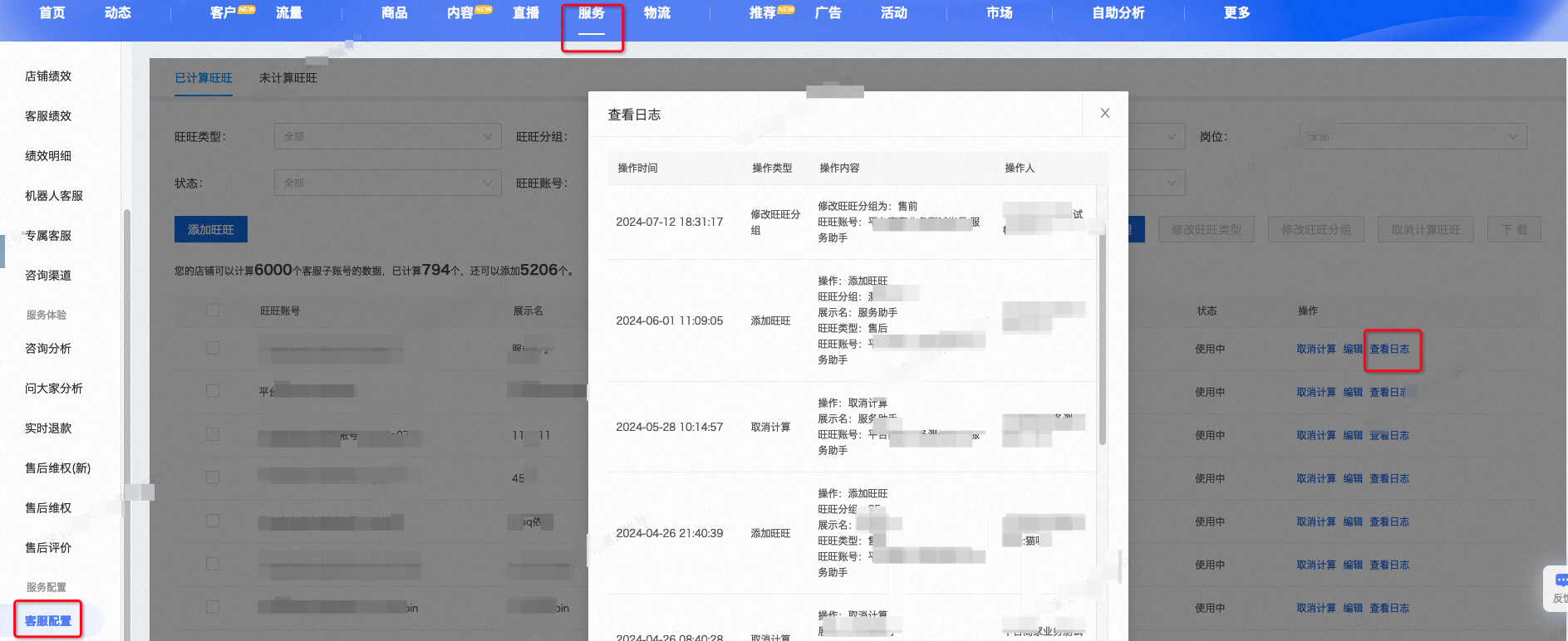This screenshot has height=641, width=1568.
Task: Open 实时退款 in the sidebar
Action: [x=48, y=428]
